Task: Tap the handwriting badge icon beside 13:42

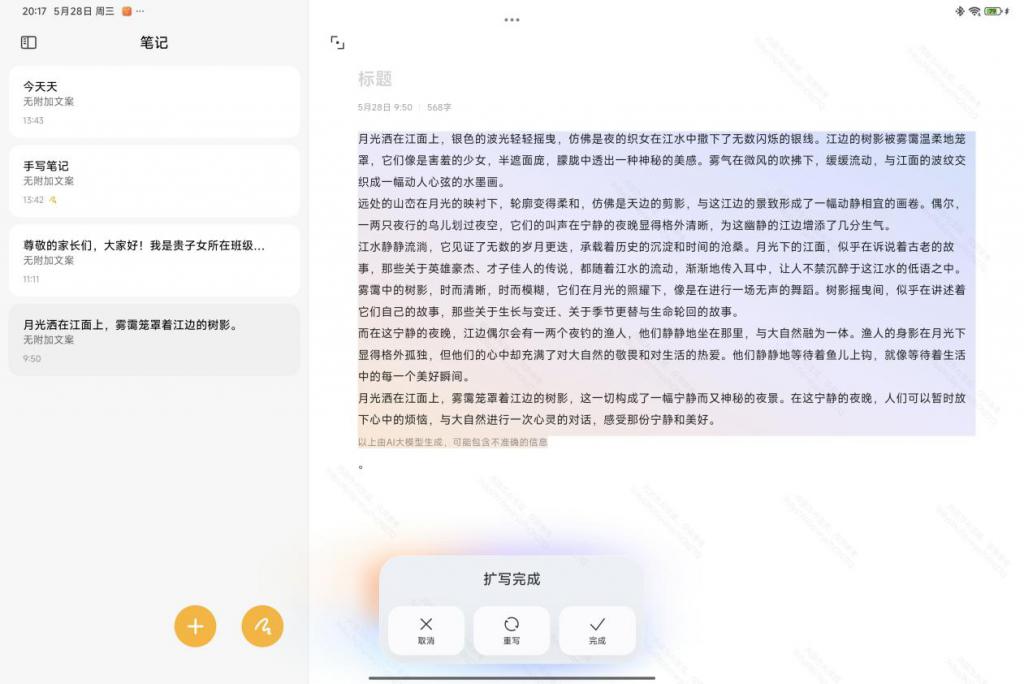Action: [53, 200]
